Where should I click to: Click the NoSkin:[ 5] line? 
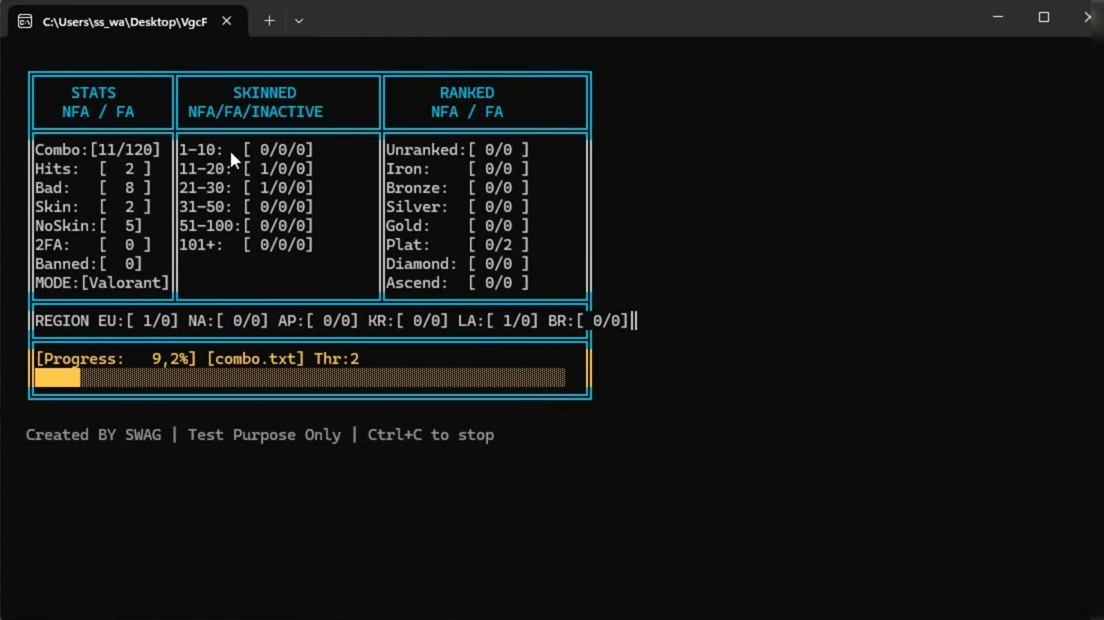pos(89,226)
